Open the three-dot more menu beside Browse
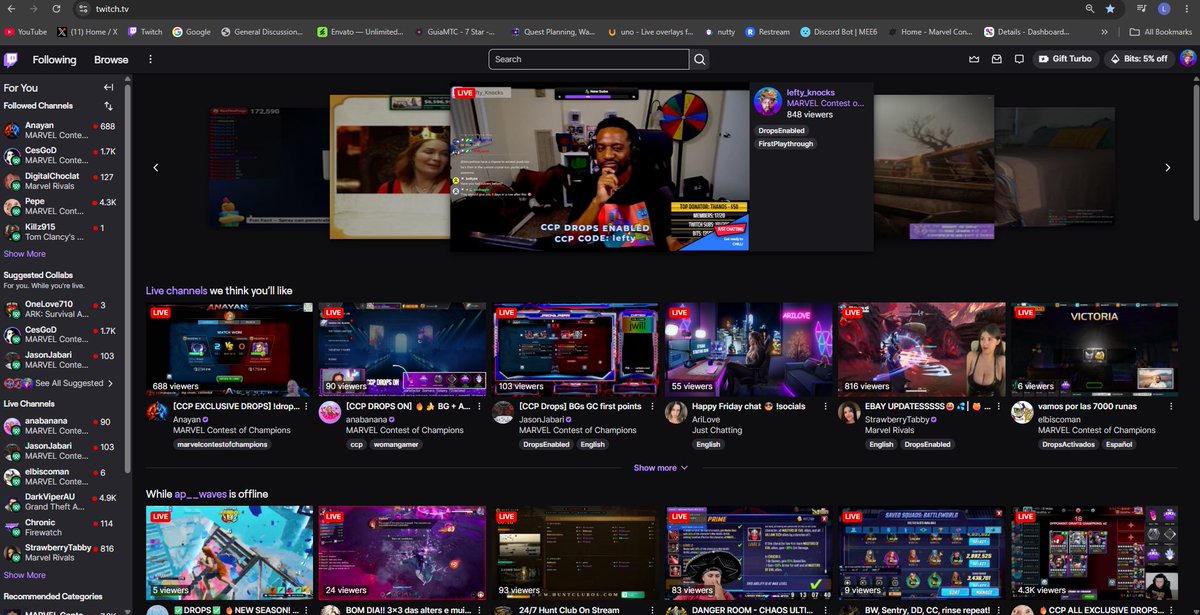This screenshot has width=1200, height=615. tap(150, 59)
